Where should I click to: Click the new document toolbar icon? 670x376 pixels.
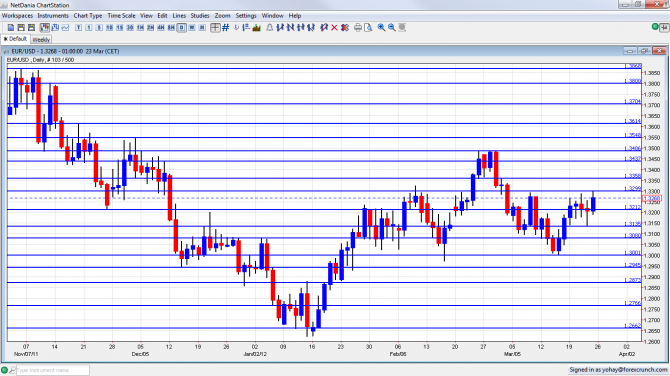(11, 27)
